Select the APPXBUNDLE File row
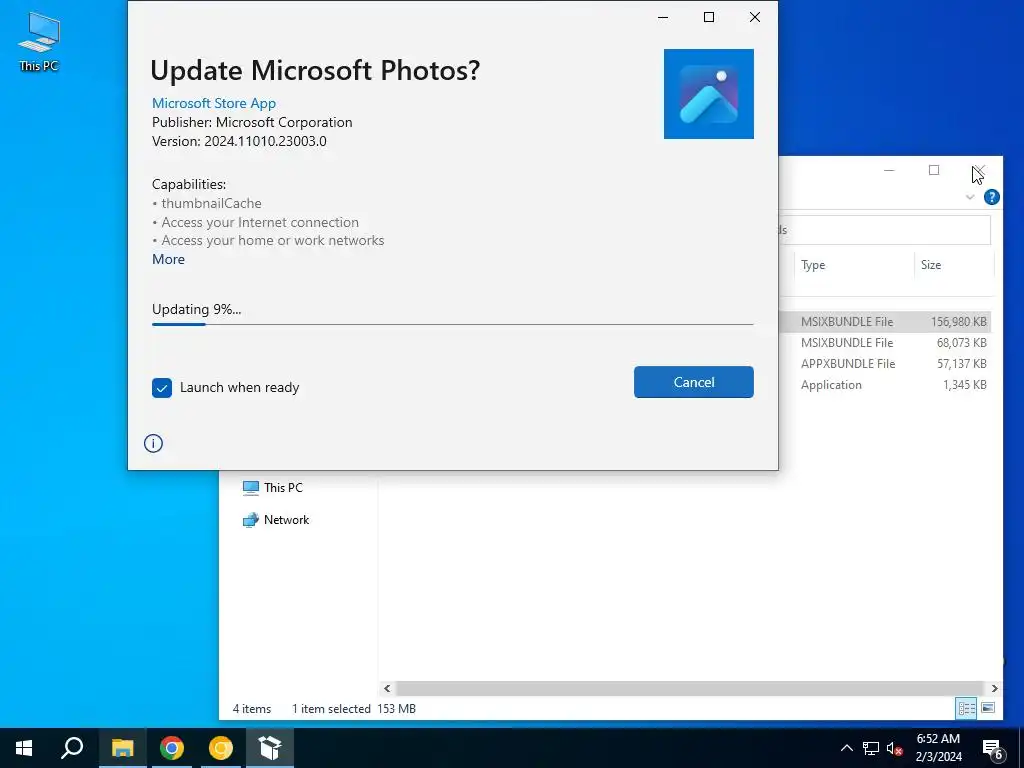Image resolution: width=1024 pixels, height=768 pixels. pyautogui.click(x=885, y=364)
